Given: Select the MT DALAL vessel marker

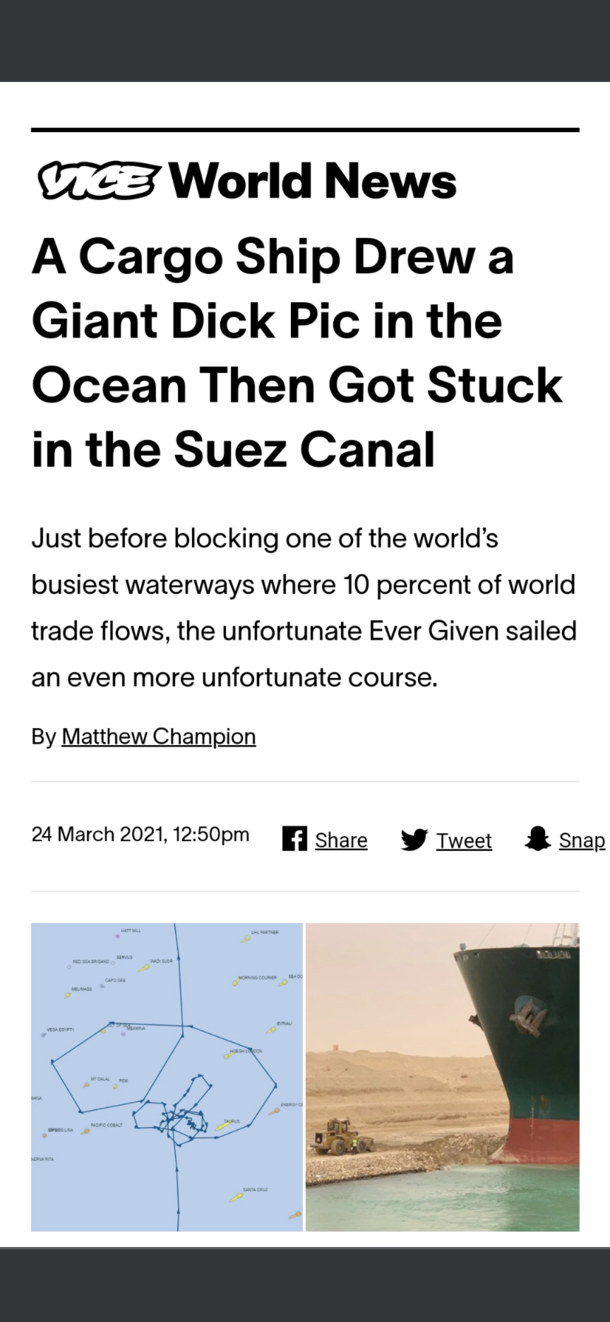Looking at the screenshot, I should pos(86,1085).
